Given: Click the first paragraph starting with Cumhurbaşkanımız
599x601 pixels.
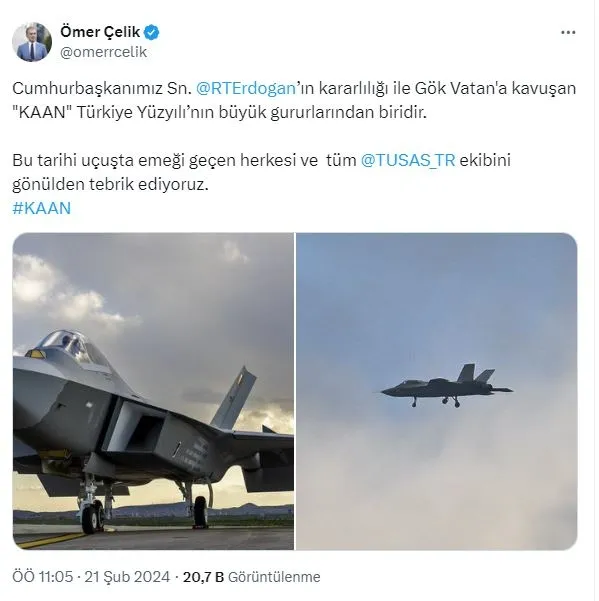Looking at the screenshot, I should pyautogui.click(x=294, y=100).
